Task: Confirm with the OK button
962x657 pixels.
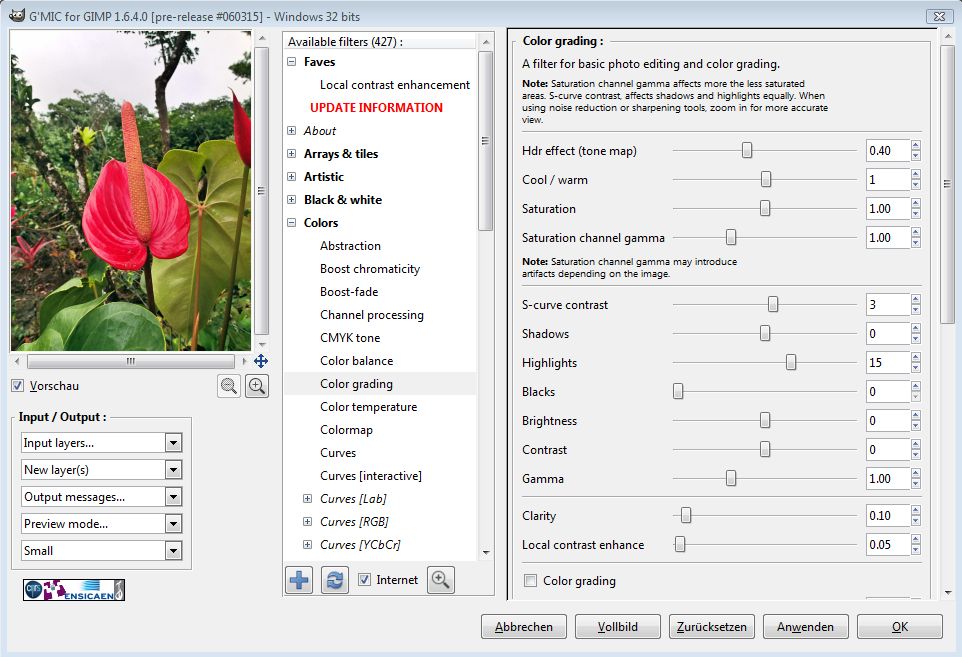Action: click(x=899, y=626)
